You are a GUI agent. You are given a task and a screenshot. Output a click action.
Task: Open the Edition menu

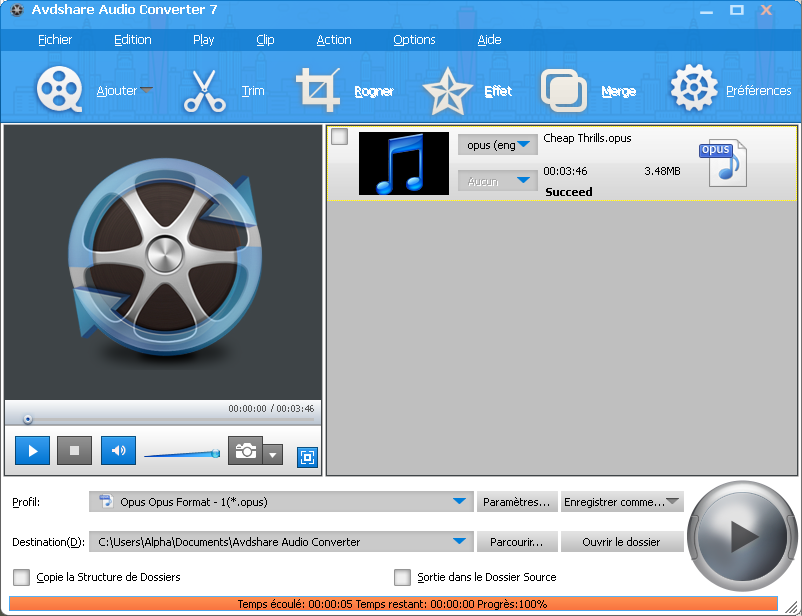(132, 40)
